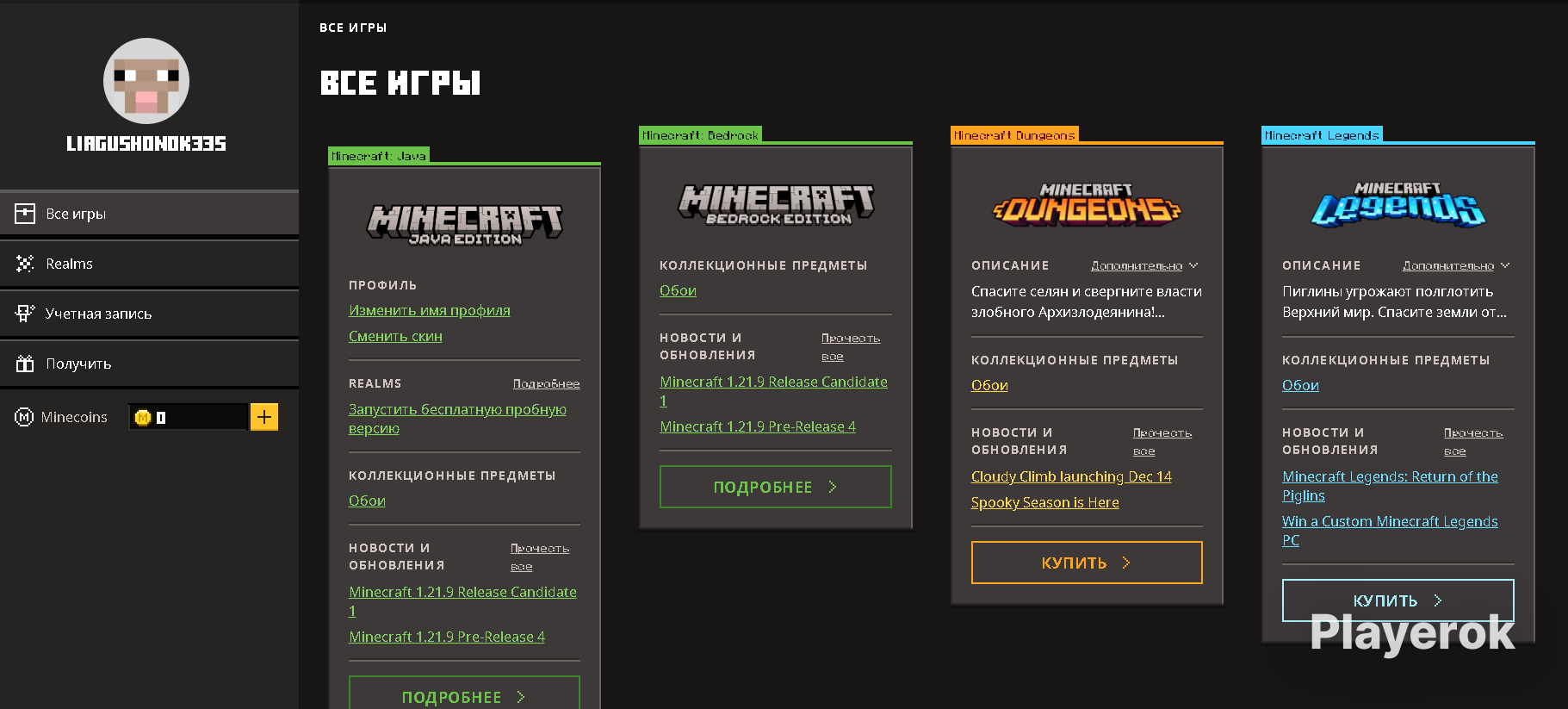Open Обои link in Dungeons card
The height and width of the screenshot is (709, 1568).
pos(989,386)
